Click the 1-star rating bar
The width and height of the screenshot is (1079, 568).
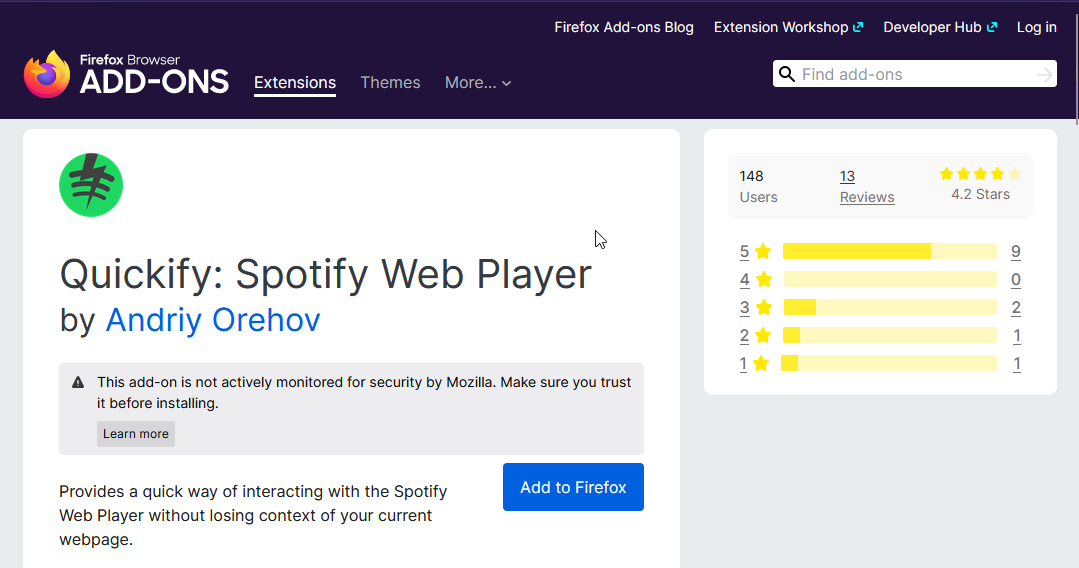(x=888, y=364)
